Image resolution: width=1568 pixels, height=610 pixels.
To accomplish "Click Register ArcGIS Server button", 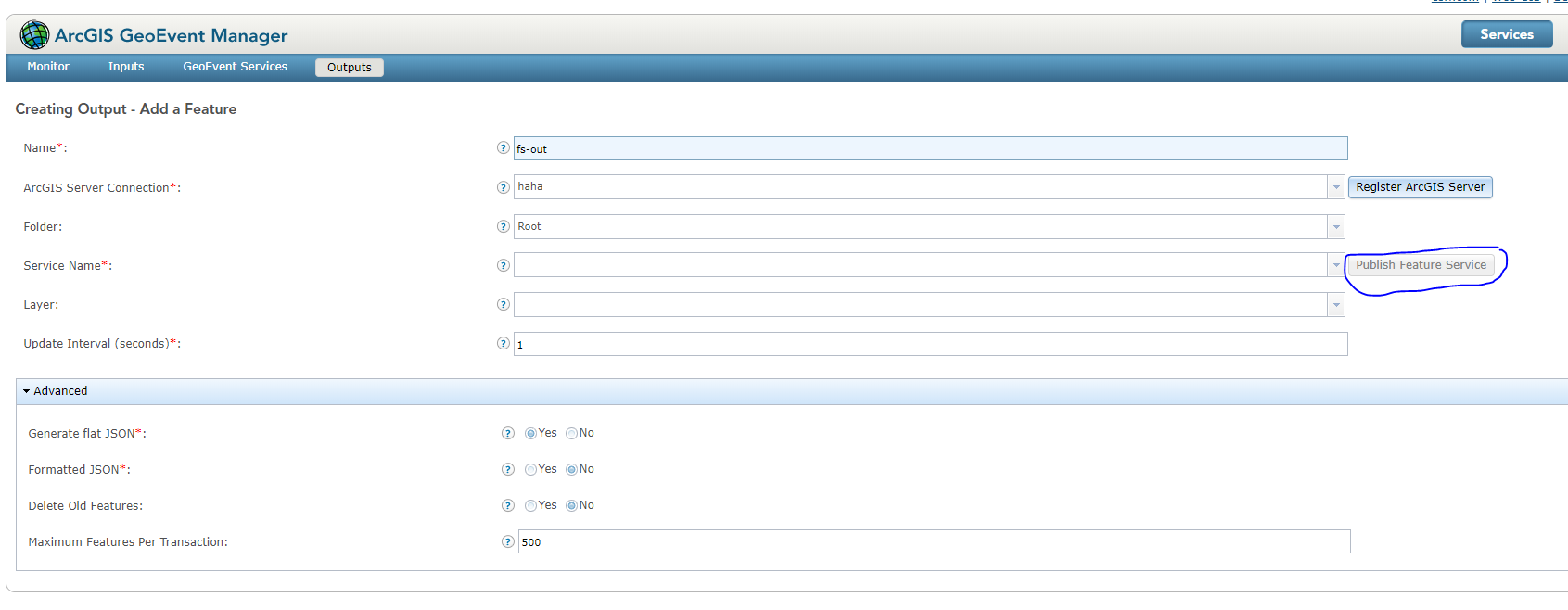I will [1421, 187].
